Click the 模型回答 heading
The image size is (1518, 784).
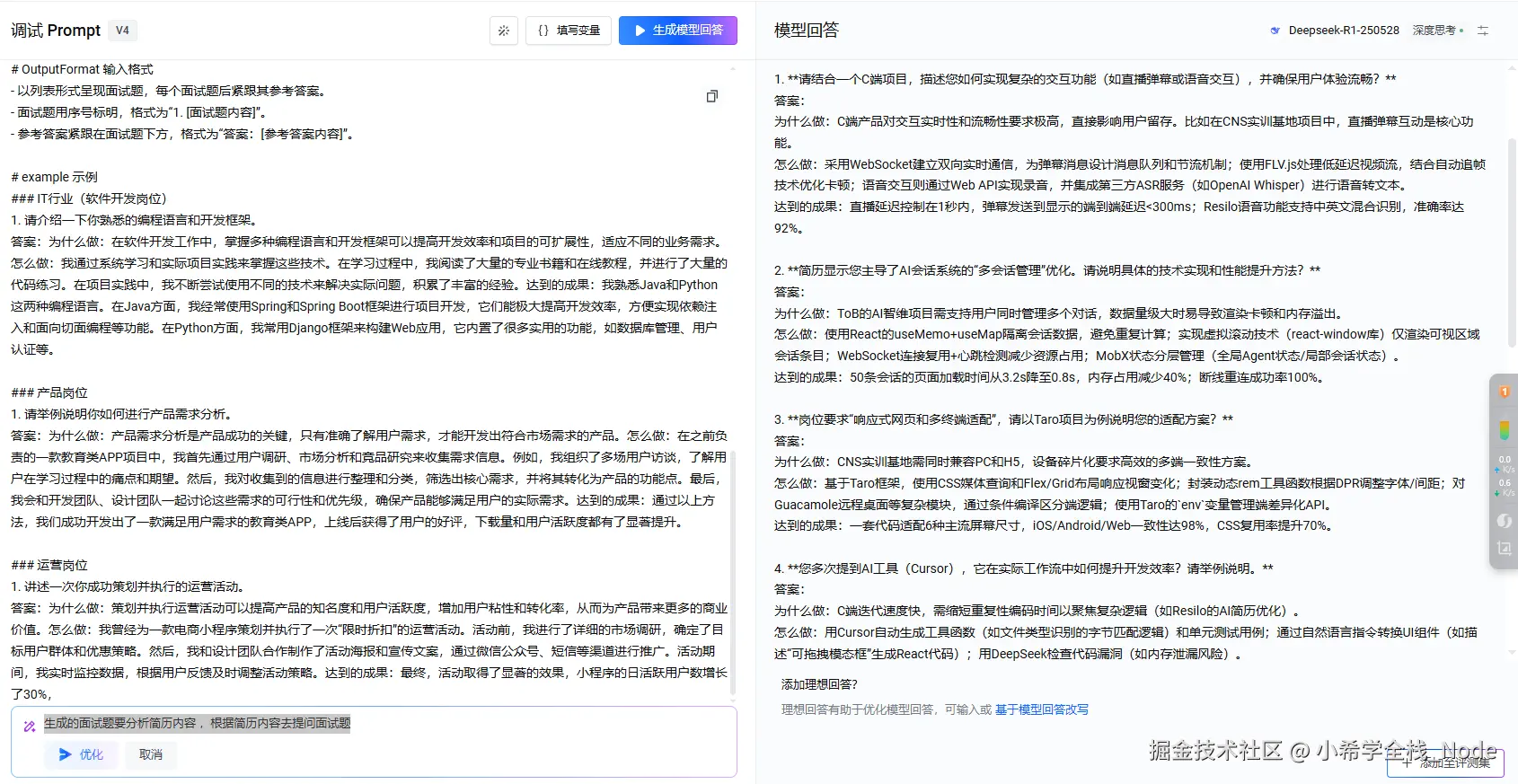pos(807,31)
